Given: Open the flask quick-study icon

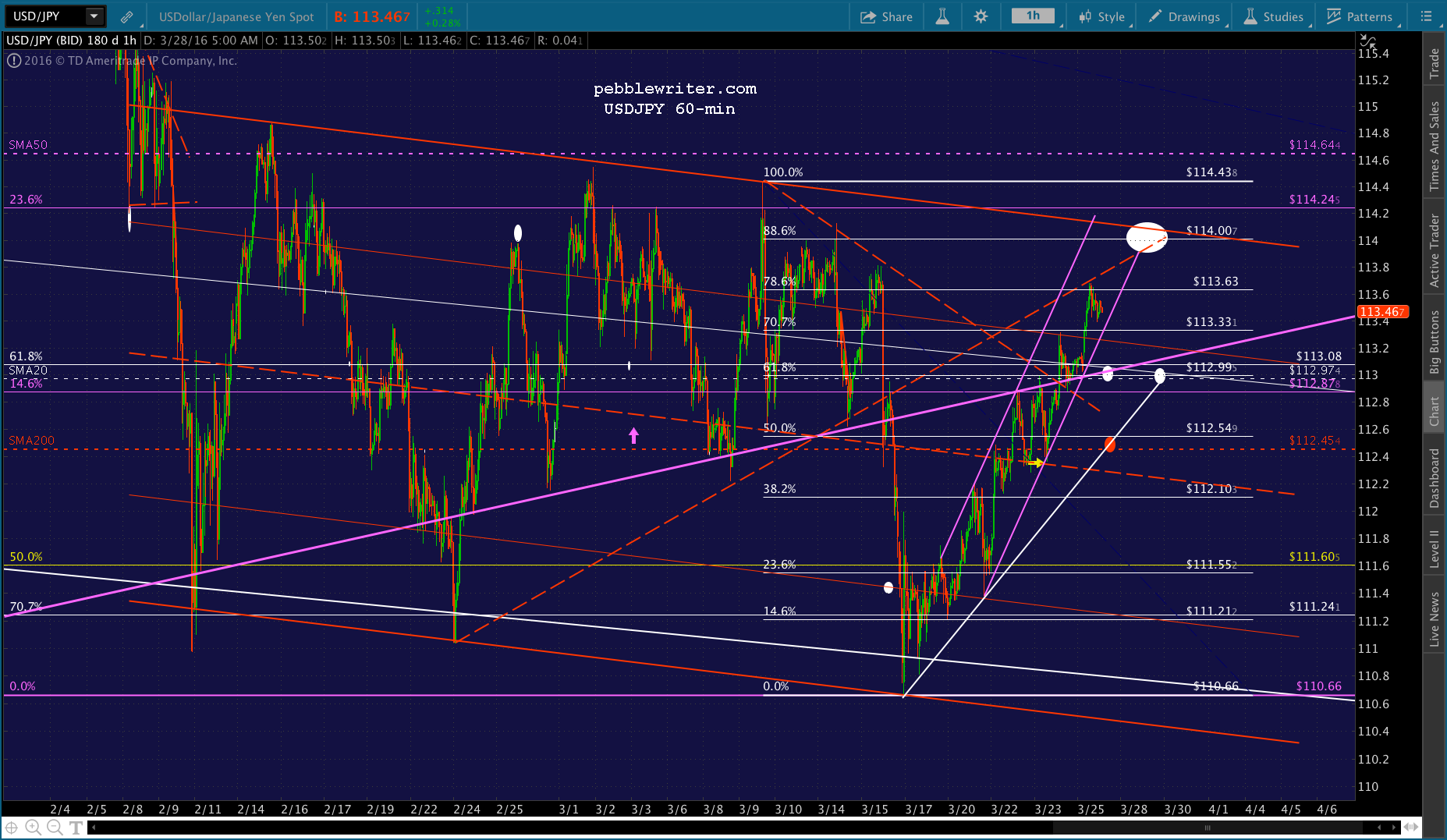Looking at the screenshot, I should 942,16.
